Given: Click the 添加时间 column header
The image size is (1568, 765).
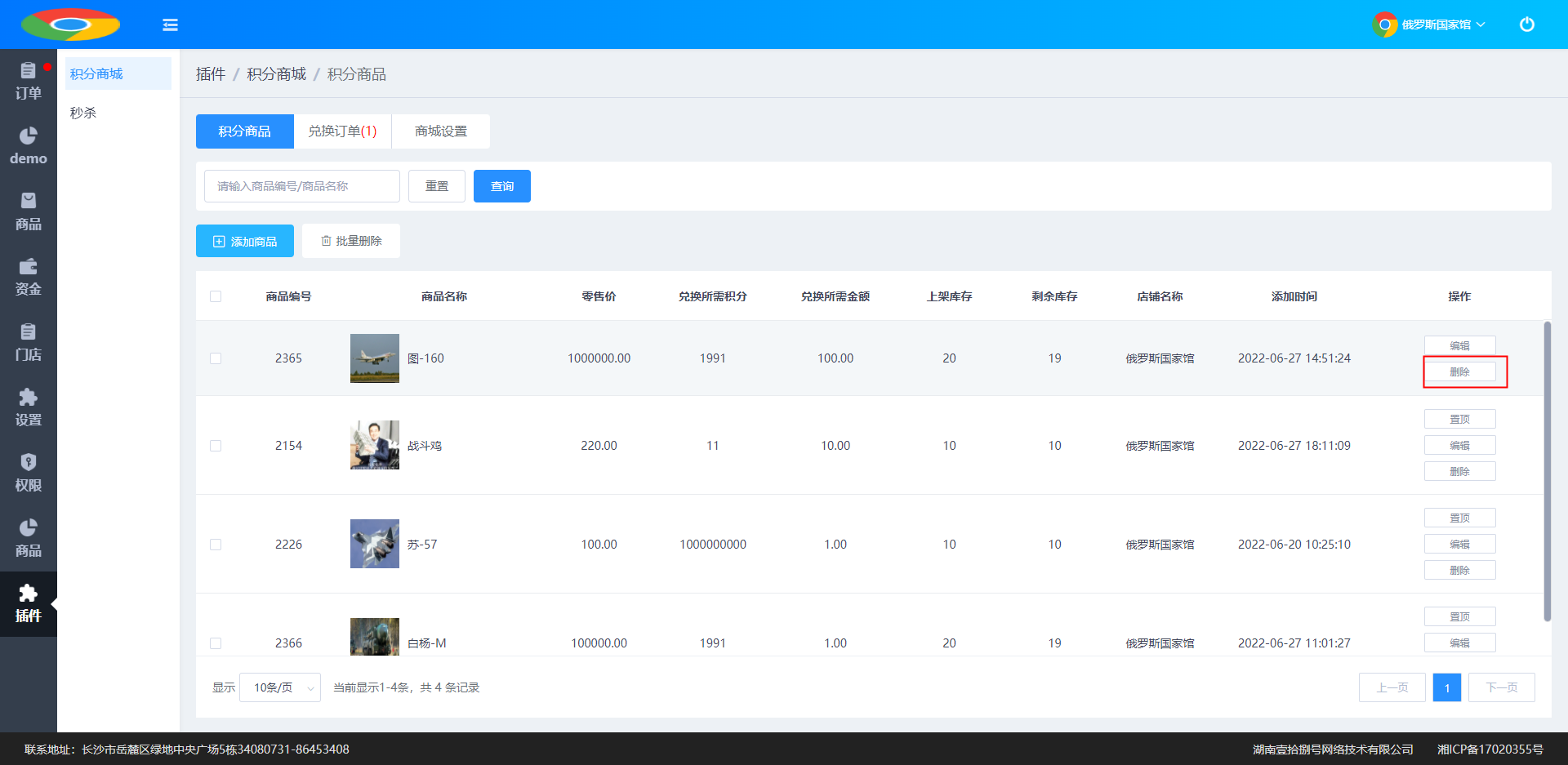Looking at the screenshot, I should pyautogui.click(x=1294, y=296).
